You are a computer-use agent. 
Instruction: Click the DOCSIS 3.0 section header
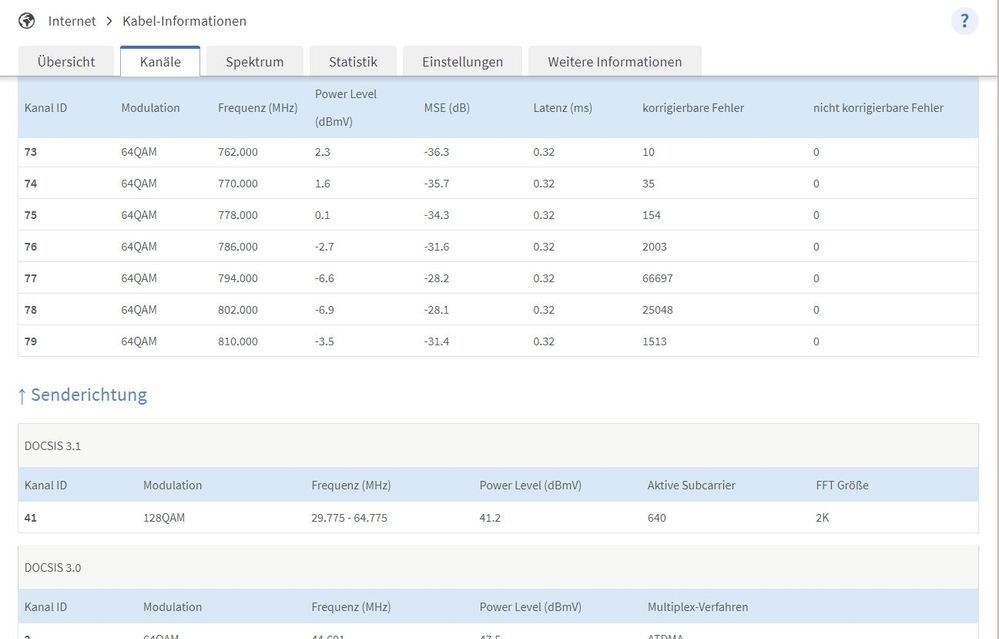click(53, 568)
